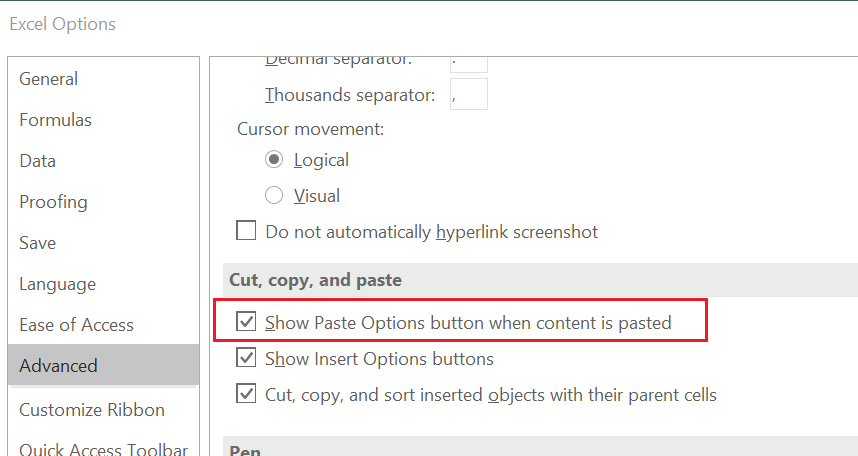
Task: Open the Save options category
Action: [103, 243]
